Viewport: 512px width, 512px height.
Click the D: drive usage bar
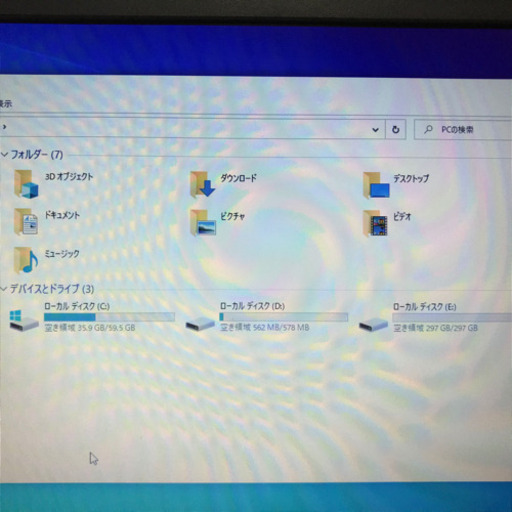[x=284, y=317]
